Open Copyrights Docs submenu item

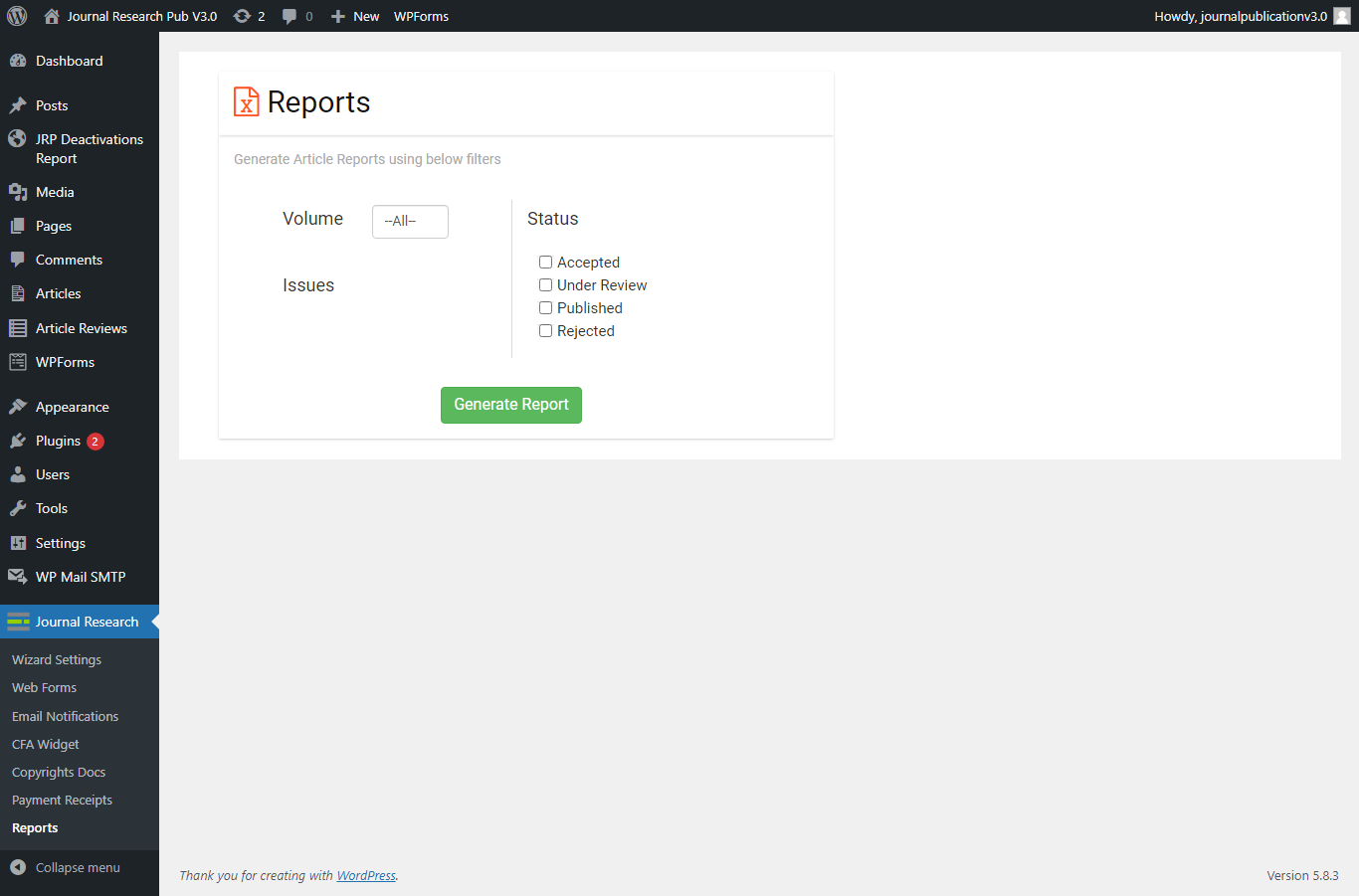pos(59,772)
